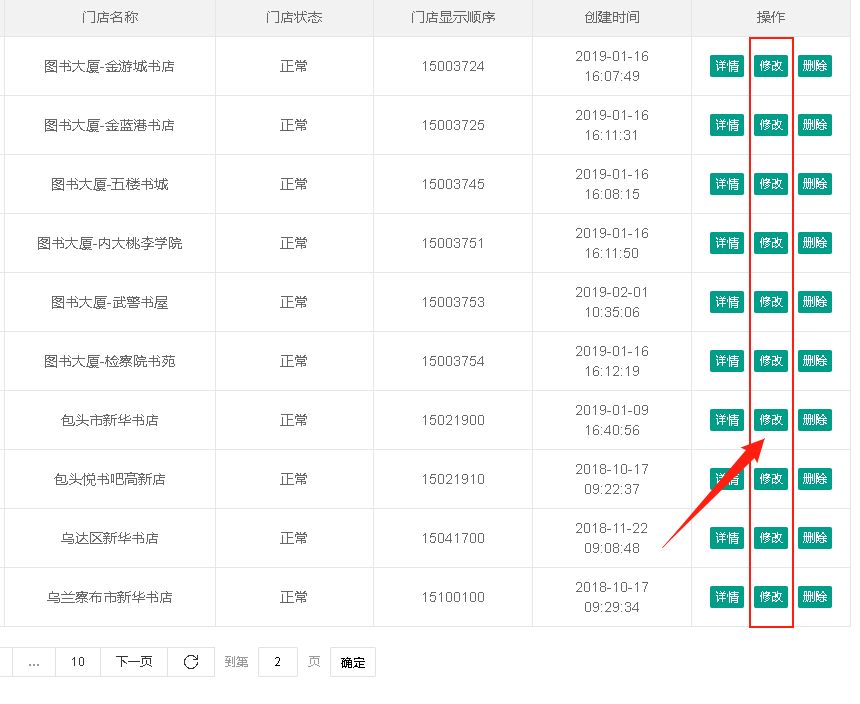Edit 图书大厦-武警书屋 via 修改 button
860x704 pixels.
[x=771, y=302]
